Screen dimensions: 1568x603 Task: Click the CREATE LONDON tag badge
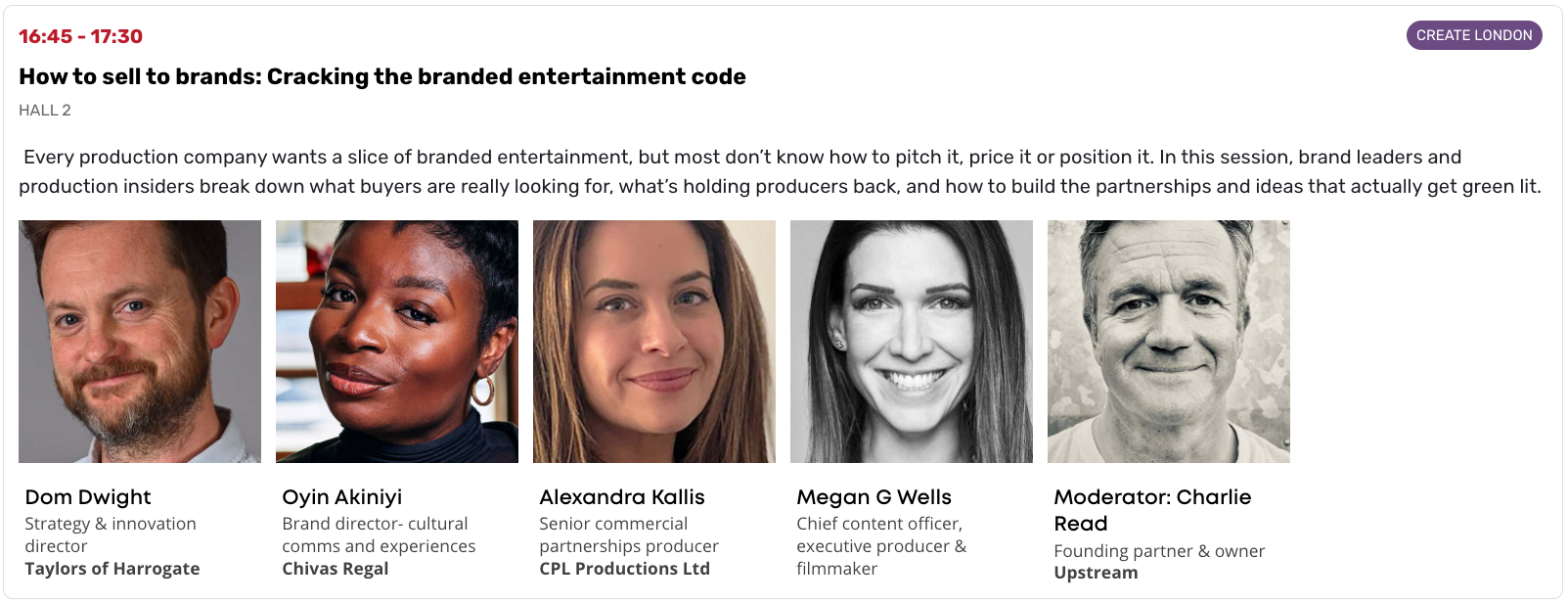[x=1473, y=35]
